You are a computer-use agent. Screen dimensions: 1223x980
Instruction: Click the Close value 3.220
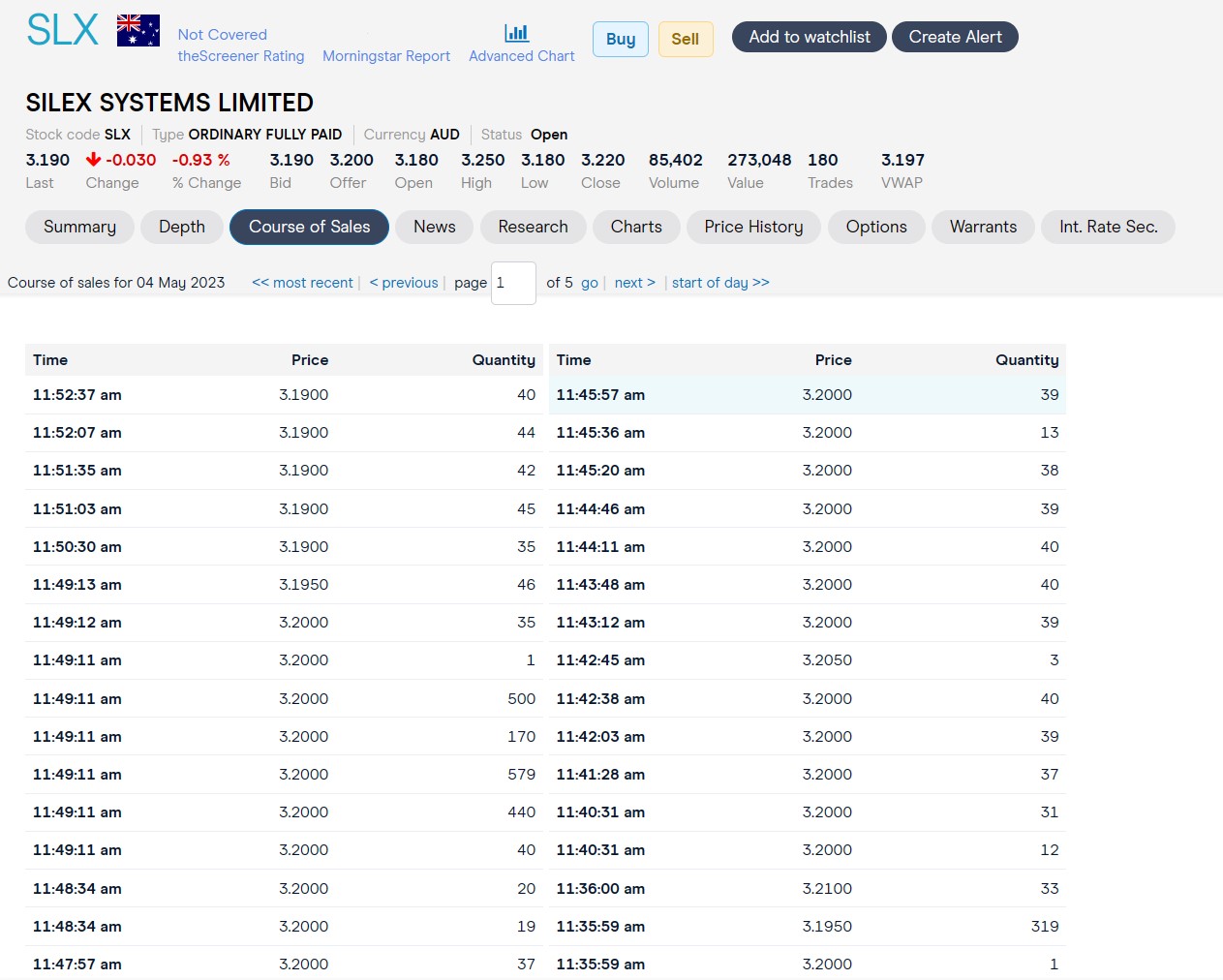(603, 160)
